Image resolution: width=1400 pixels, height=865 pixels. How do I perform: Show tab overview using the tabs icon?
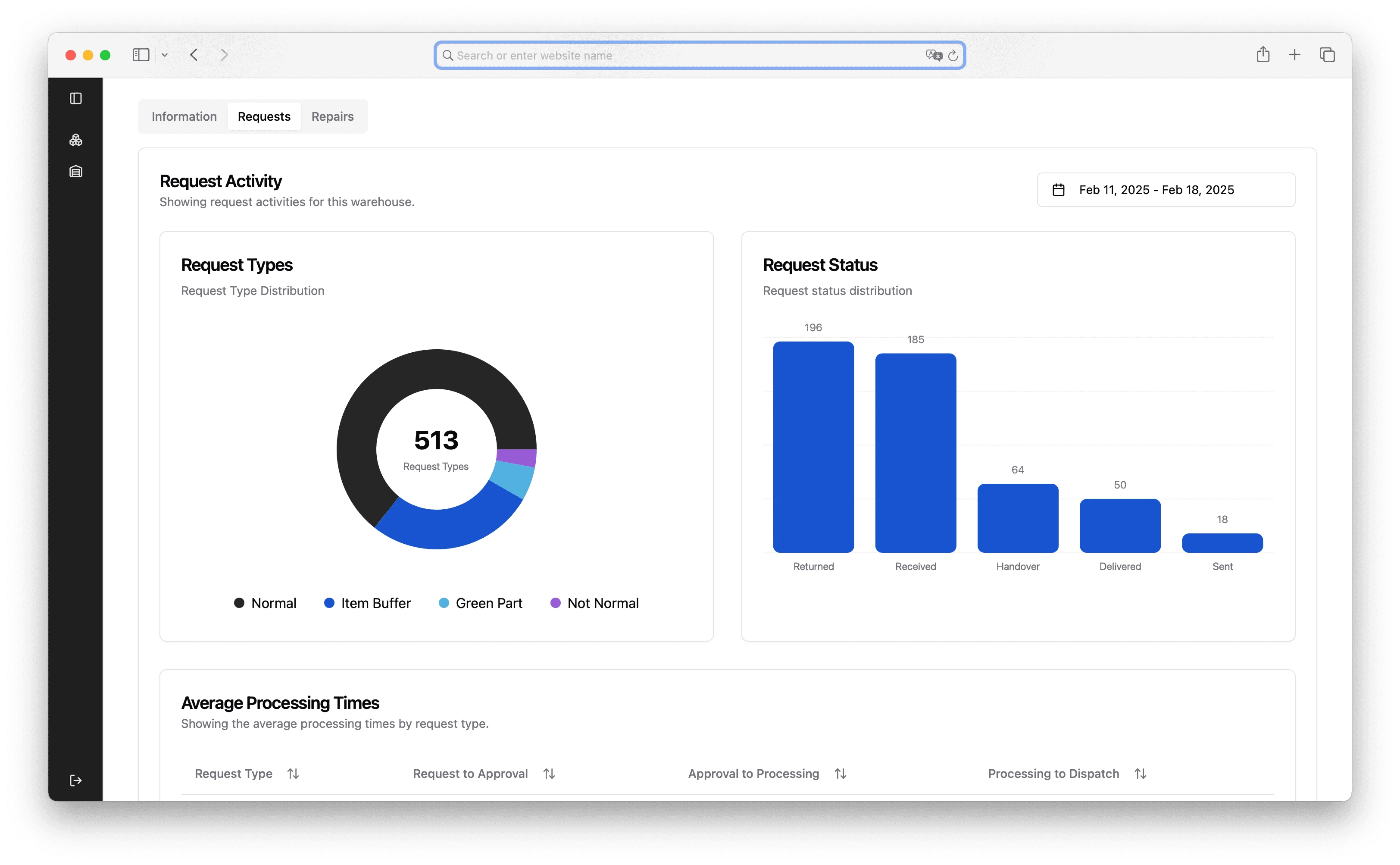tap(1327, 54)
